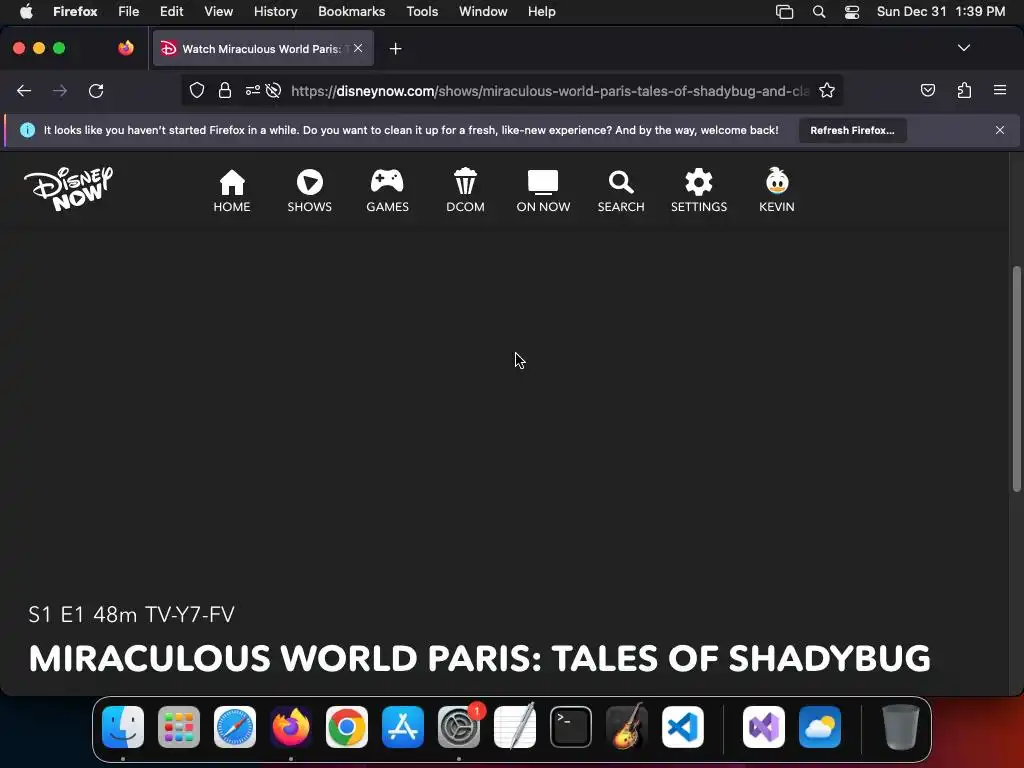Go back to the previous page
Viewport: 1024px width, 768px height.
pyautogui.click(x=24, y=91)
